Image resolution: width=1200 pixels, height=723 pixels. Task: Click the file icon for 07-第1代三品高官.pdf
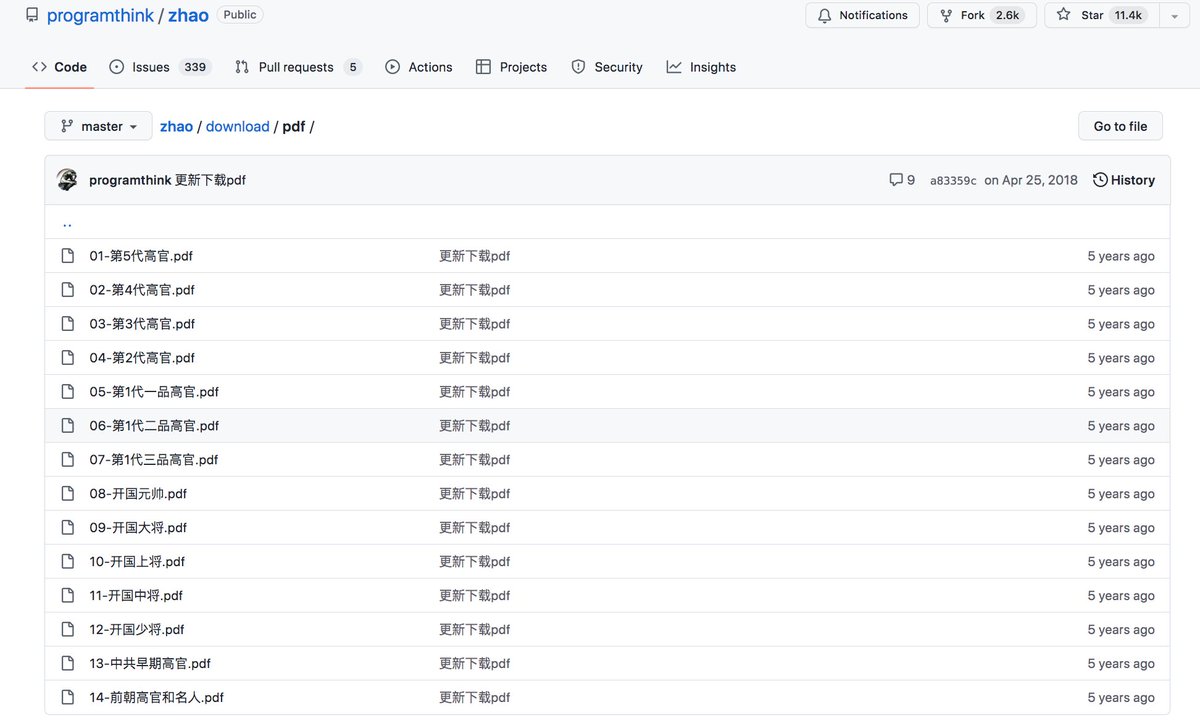[x=68, y=460]
